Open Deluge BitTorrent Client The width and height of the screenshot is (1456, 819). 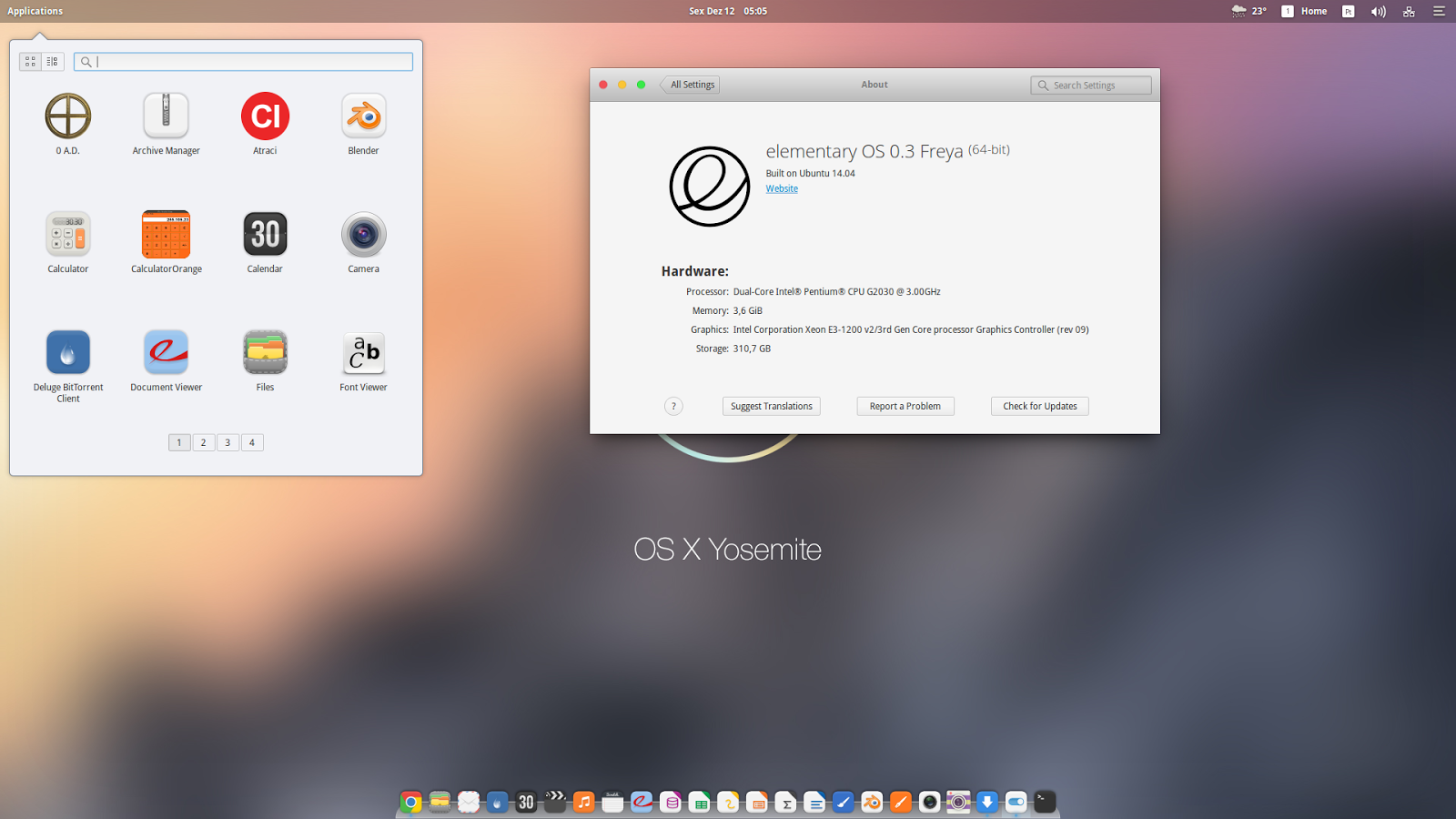click(68, 353)
